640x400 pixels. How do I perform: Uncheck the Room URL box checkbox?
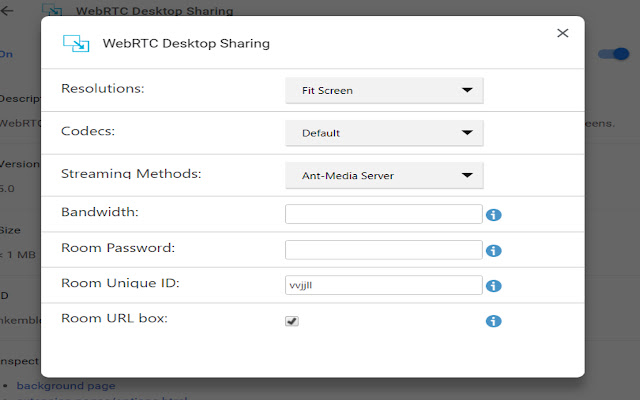click(292, 321)
